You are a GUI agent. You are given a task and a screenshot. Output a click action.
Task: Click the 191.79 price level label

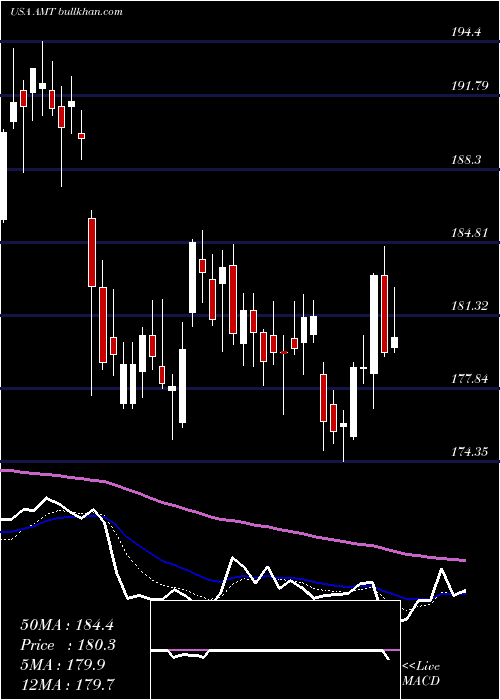[x=470, y=86]
